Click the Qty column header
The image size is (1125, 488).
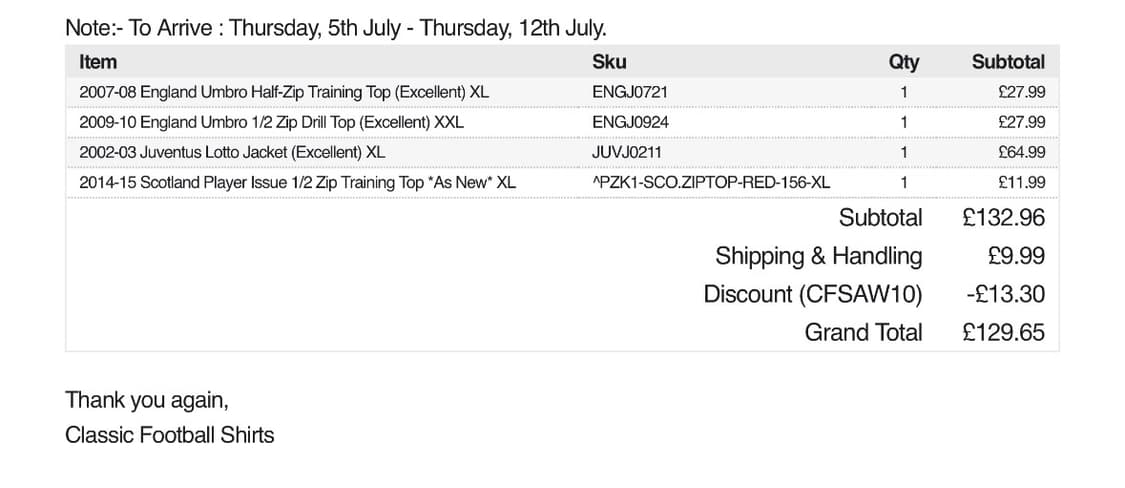click(903, 62)
